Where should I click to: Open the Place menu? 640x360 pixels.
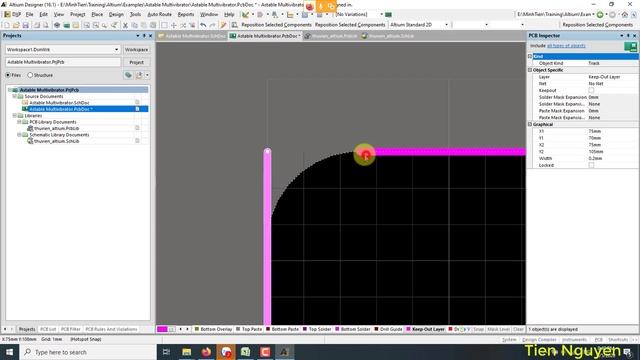click(97, 14)
